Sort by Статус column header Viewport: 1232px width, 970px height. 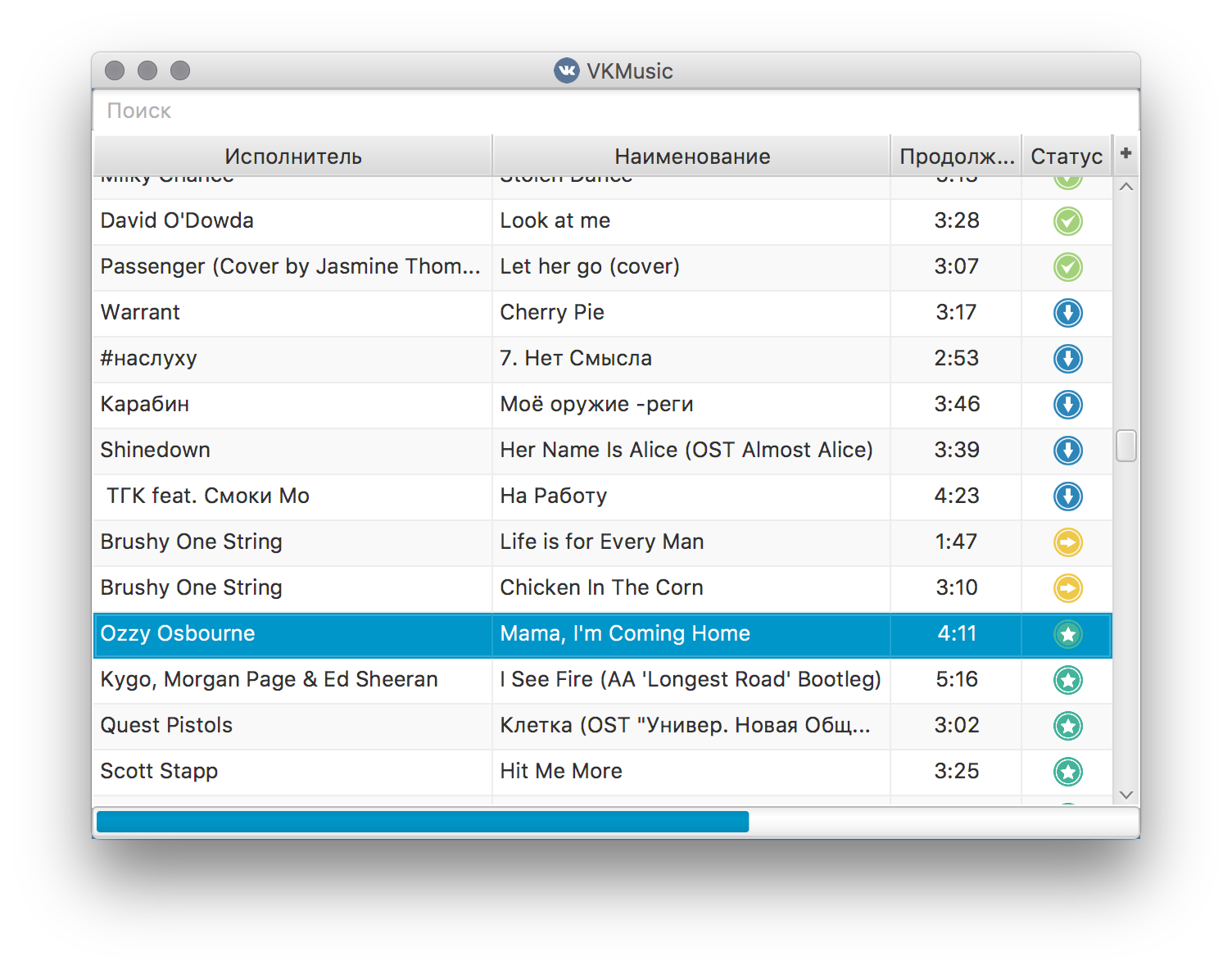click(x=1067, y=156)
